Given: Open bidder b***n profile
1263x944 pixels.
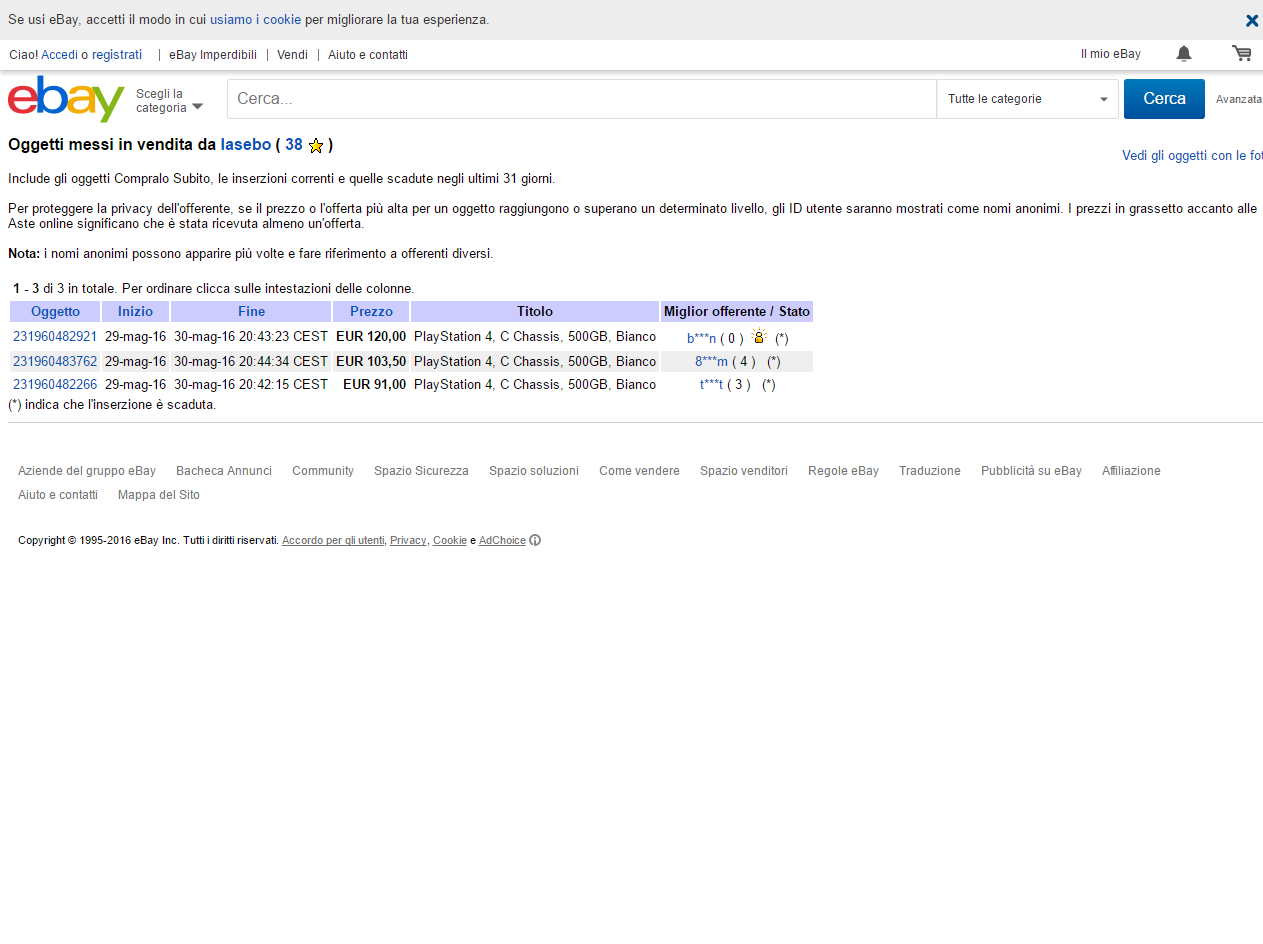Looking at the screenshot, I should (702, 339).
